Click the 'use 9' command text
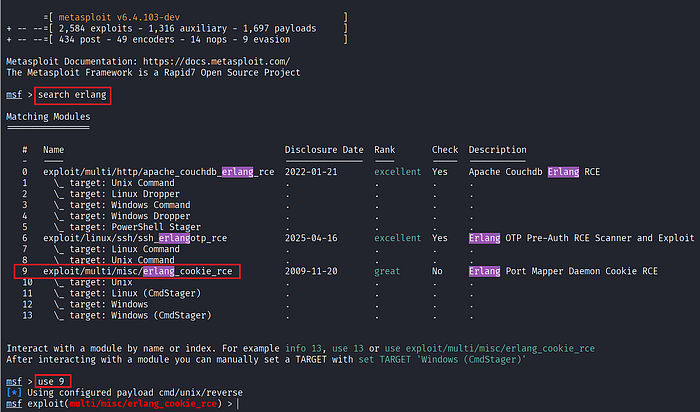The width and height of the screenshot is (700, 412). [51, 381]
